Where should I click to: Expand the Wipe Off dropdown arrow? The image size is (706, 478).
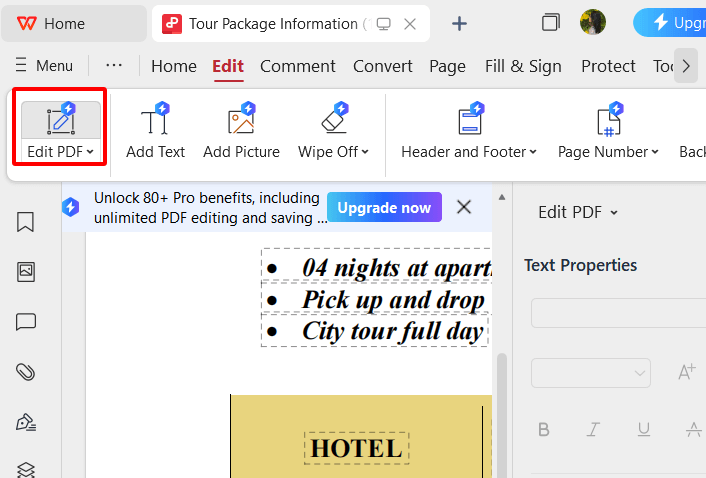pos(365,152)
